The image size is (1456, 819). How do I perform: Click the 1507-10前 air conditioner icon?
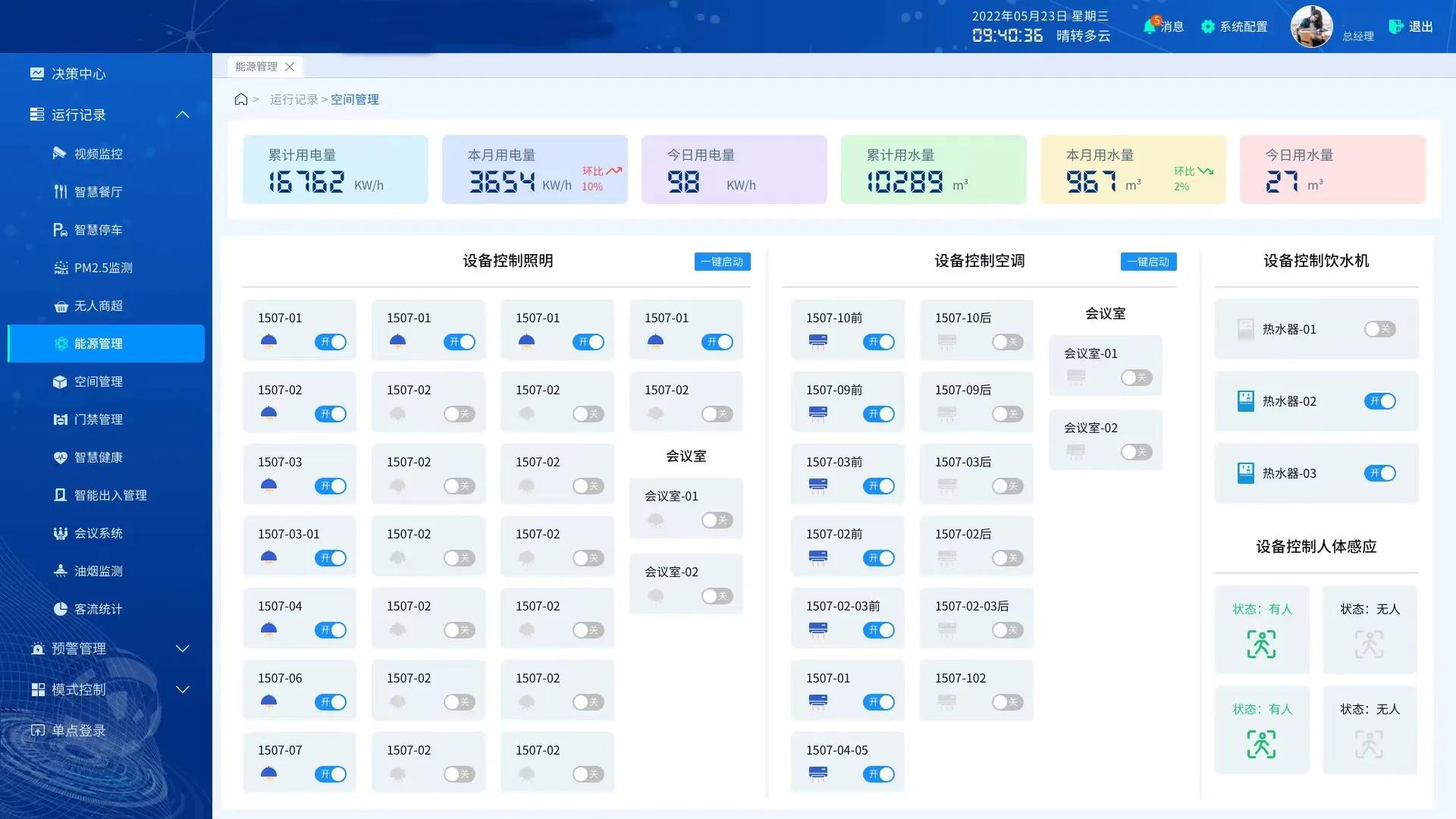point(818,341)
